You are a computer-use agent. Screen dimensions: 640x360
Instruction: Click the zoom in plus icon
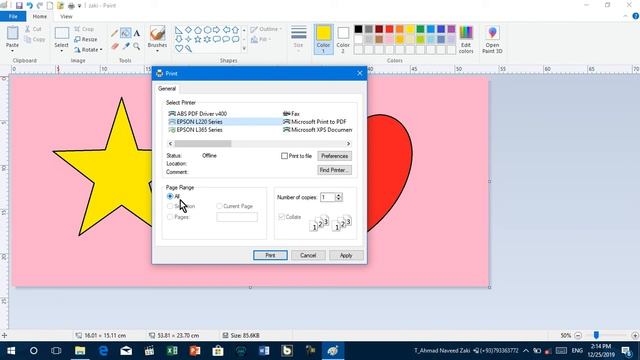635,336
